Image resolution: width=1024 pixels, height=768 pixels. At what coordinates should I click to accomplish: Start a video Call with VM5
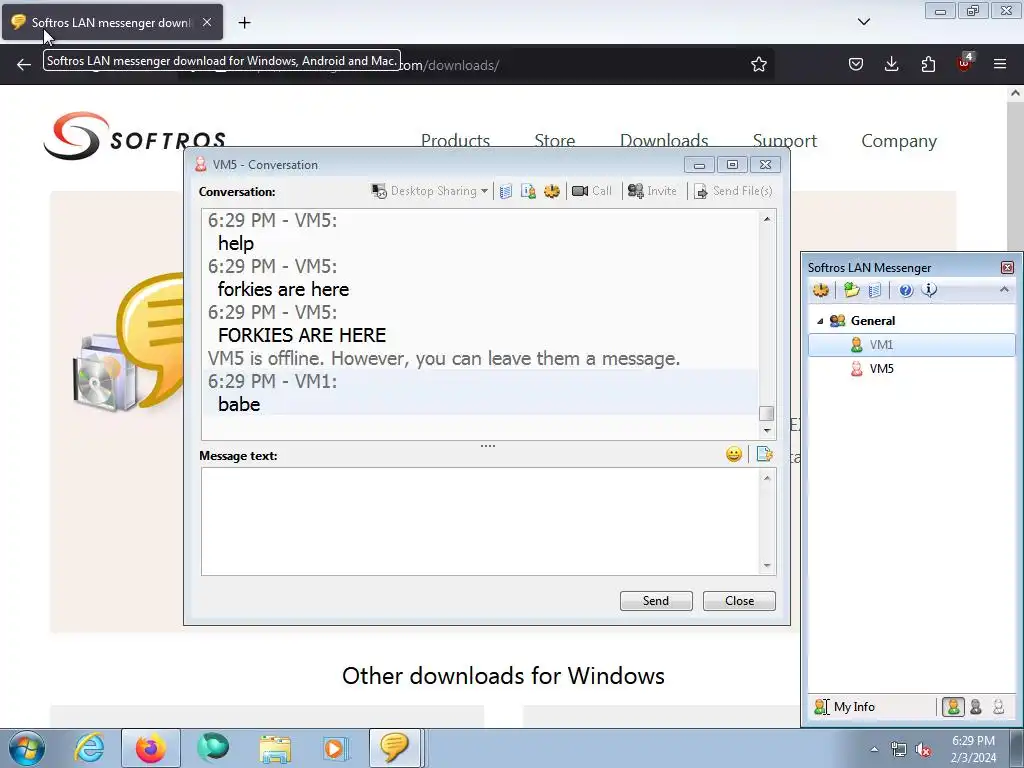[592, 191]
